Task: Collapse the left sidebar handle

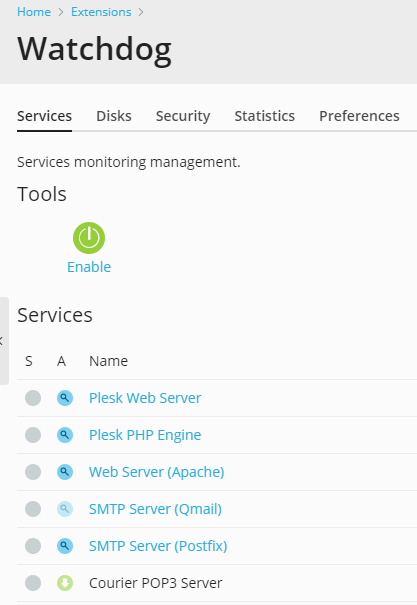Action: [3, 341]
